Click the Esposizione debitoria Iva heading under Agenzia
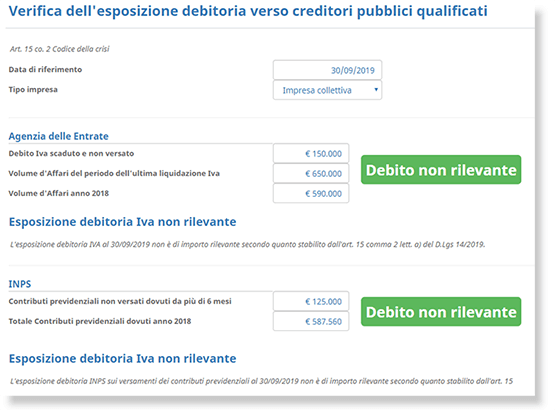This screenshot has width=555, height=410. [x=122, y=222]
